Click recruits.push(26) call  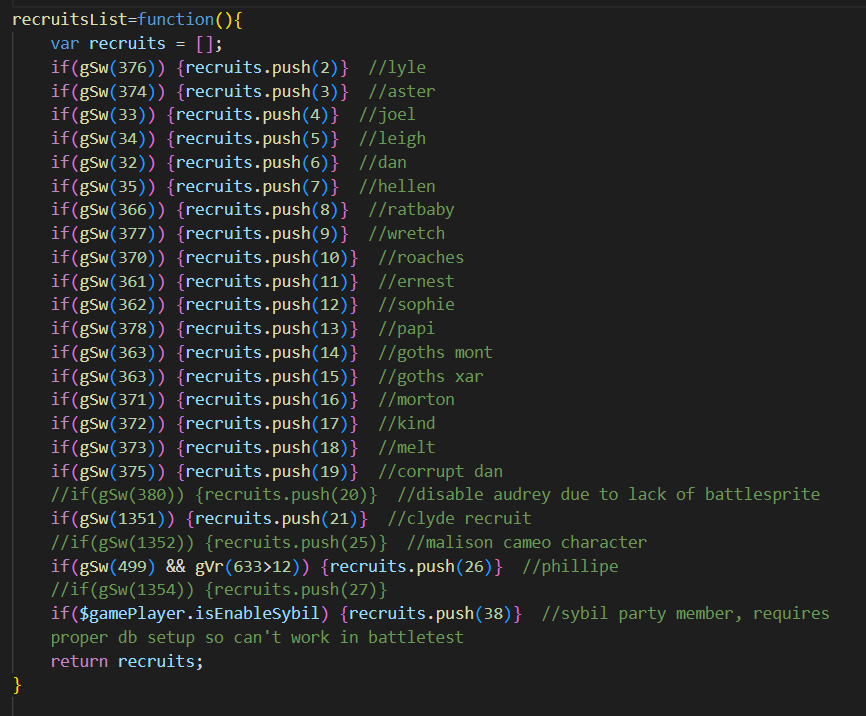point(411,566)
